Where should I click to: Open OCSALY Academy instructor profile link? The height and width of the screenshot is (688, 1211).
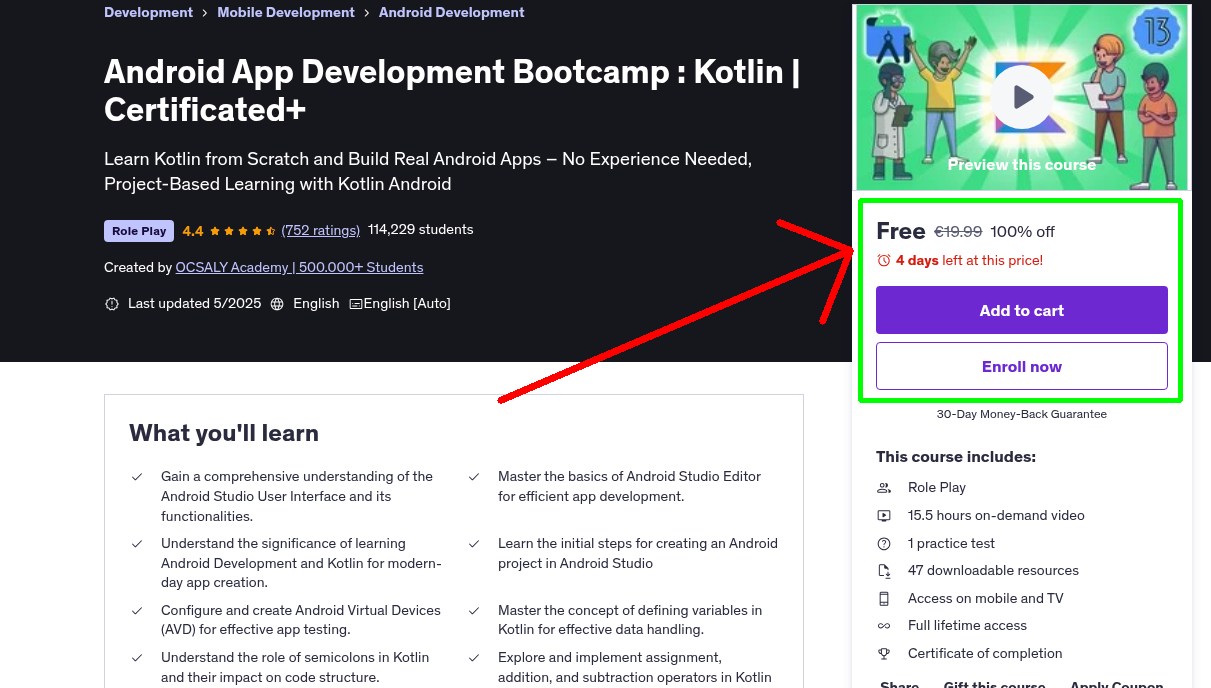299,268
